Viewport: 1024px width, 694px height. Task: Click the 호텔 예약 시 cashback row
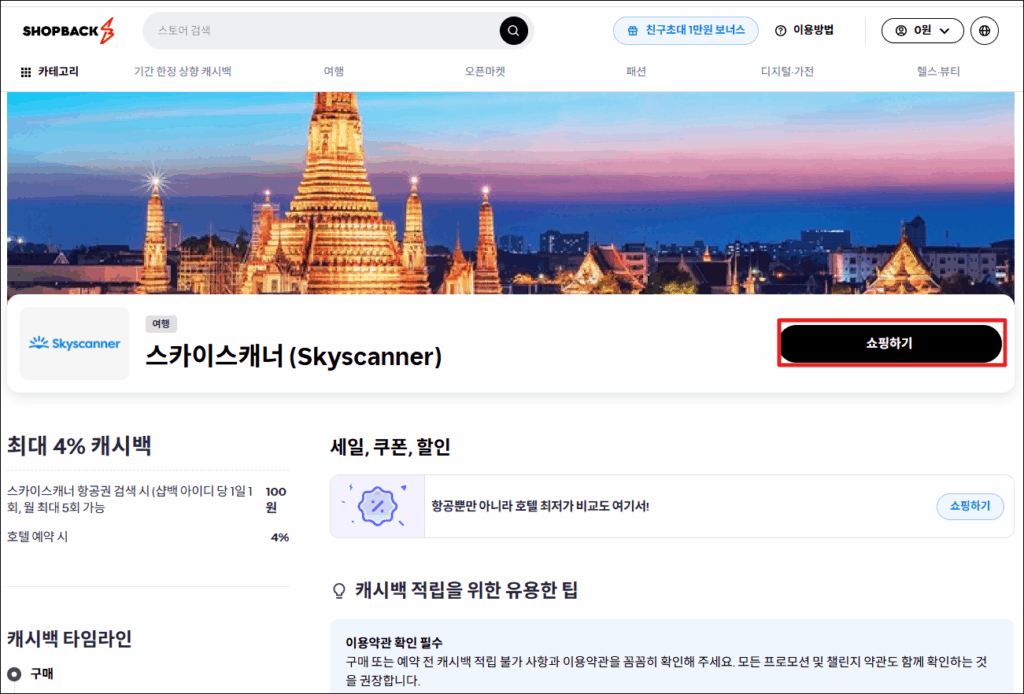(x=148, y=537)
